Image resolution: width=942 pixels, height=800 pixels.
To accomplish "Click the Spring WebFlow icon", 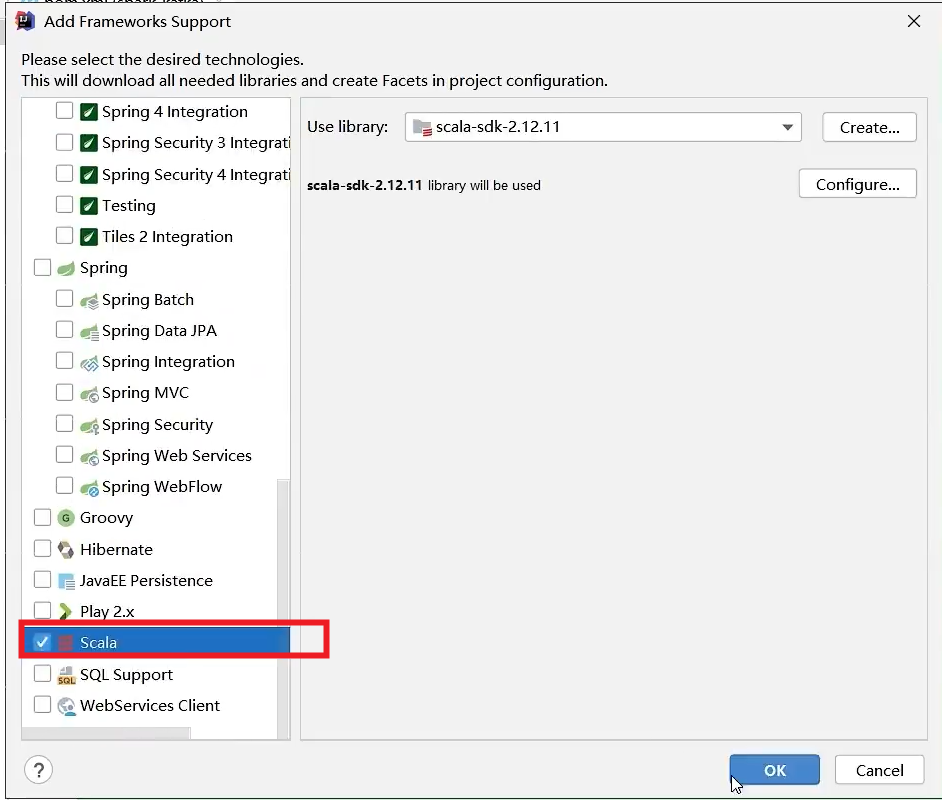I will point(89,487).
